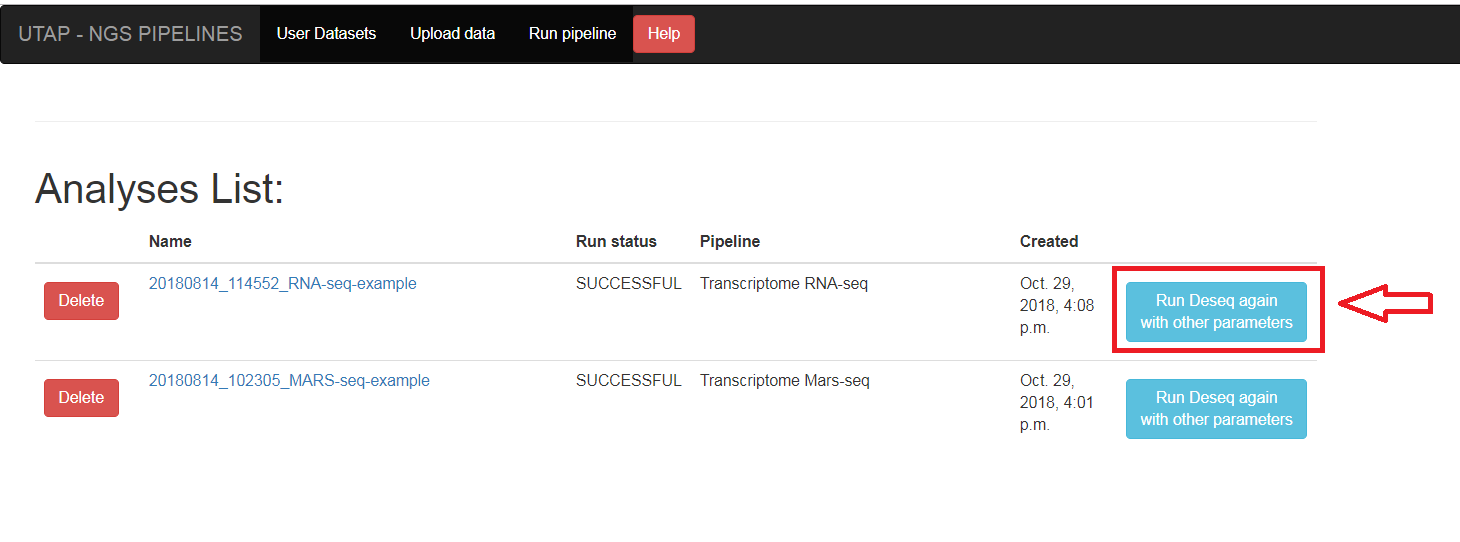The width and height of the screenshot is (1460, 542).
Task: Delete the MARS-seq-example analysis
Action: 81,398
